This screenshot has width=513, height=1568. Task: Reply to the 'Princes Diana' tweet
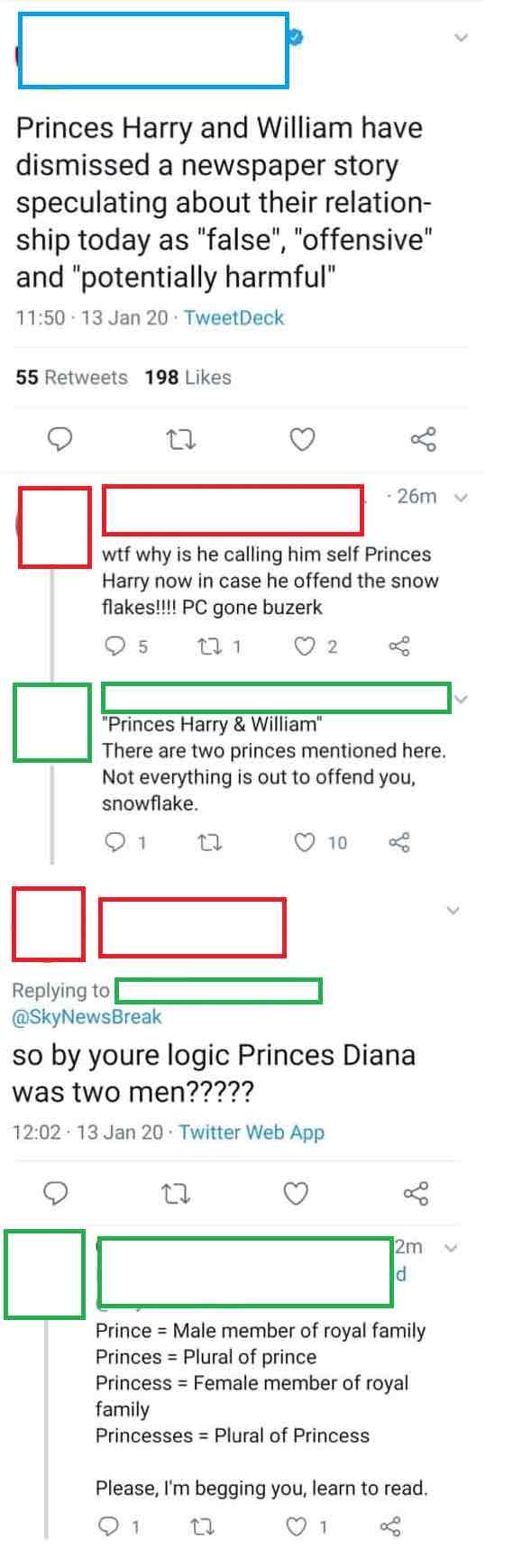(56, 1194)
